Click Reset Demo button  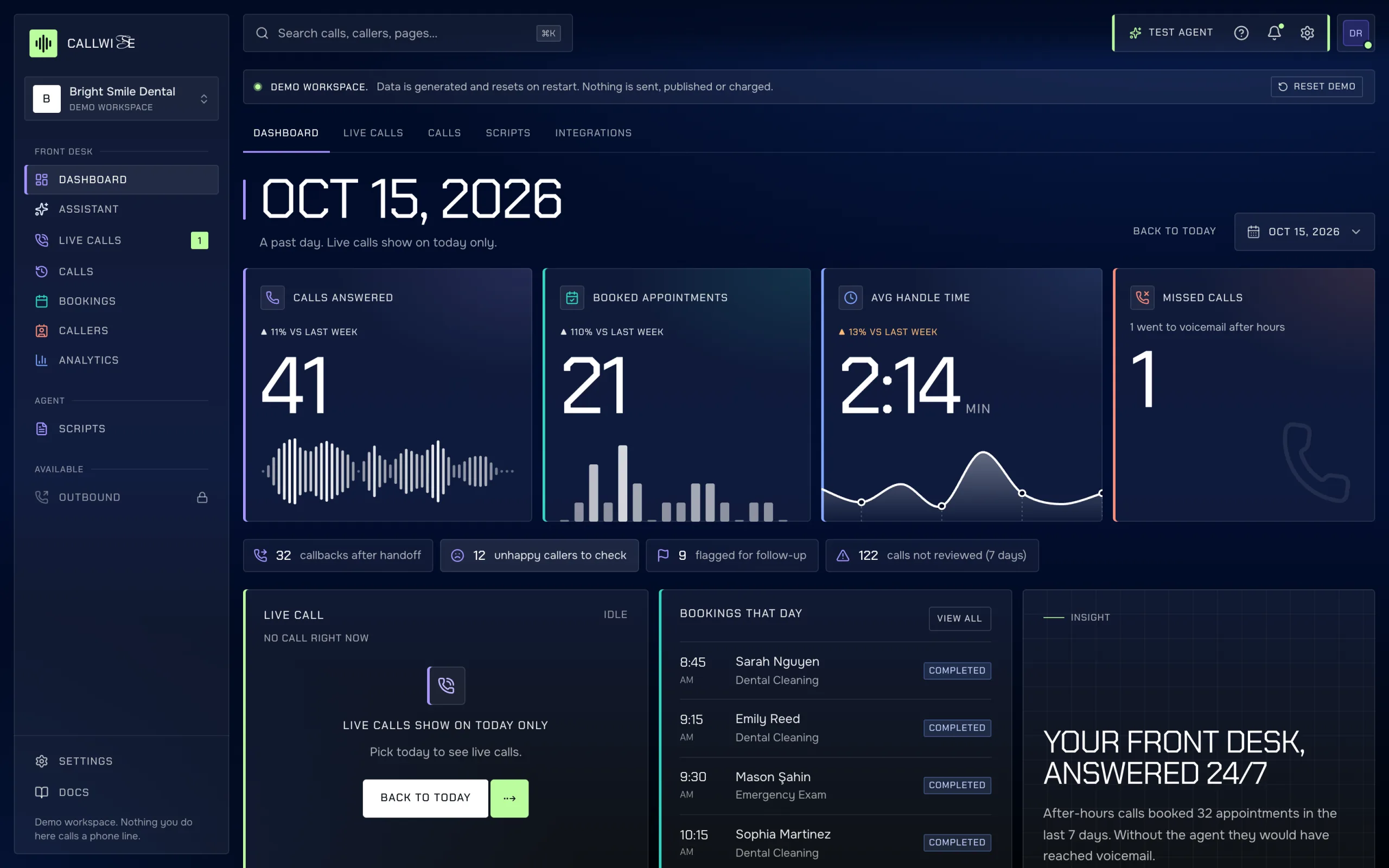(1317, 87)
